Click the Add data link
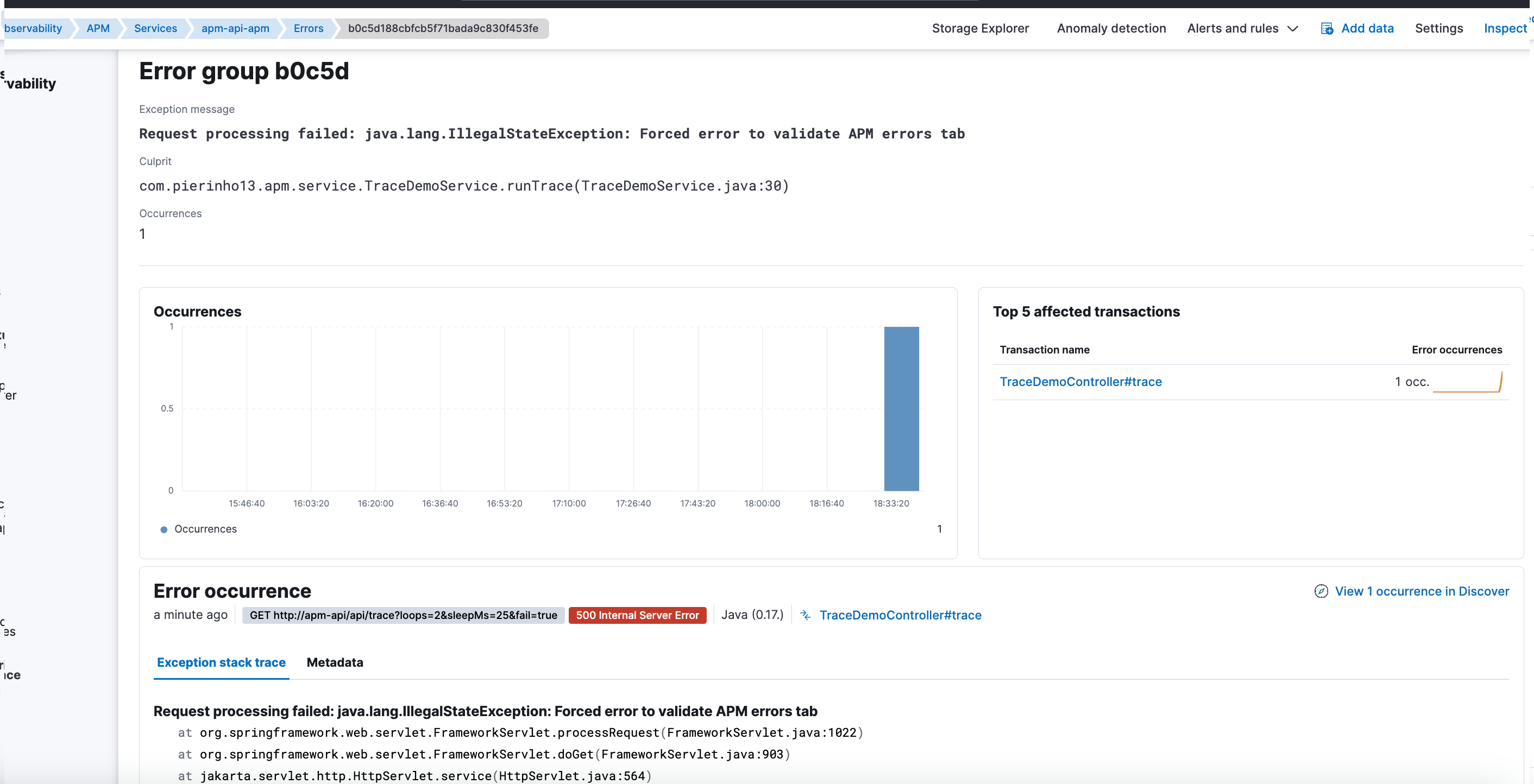1534x784 pixels. (x=1367, y=29)
